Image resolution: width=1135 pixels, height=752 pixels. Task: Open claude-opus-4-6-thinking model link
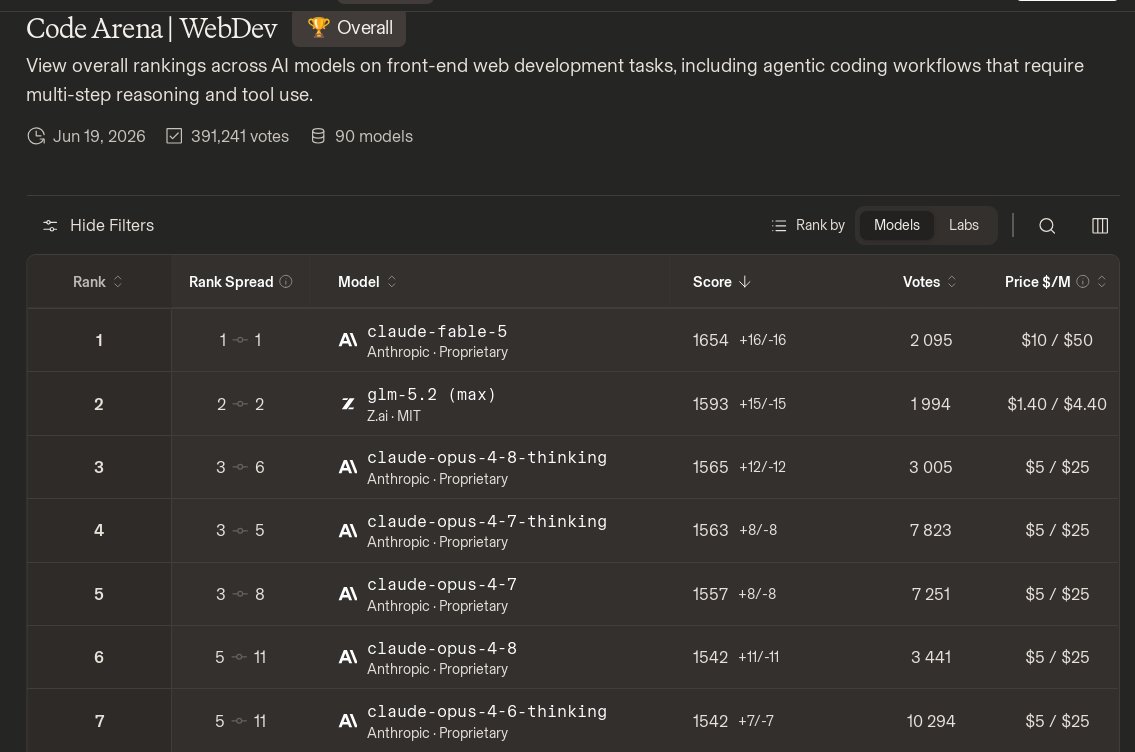tap(487, 712)
